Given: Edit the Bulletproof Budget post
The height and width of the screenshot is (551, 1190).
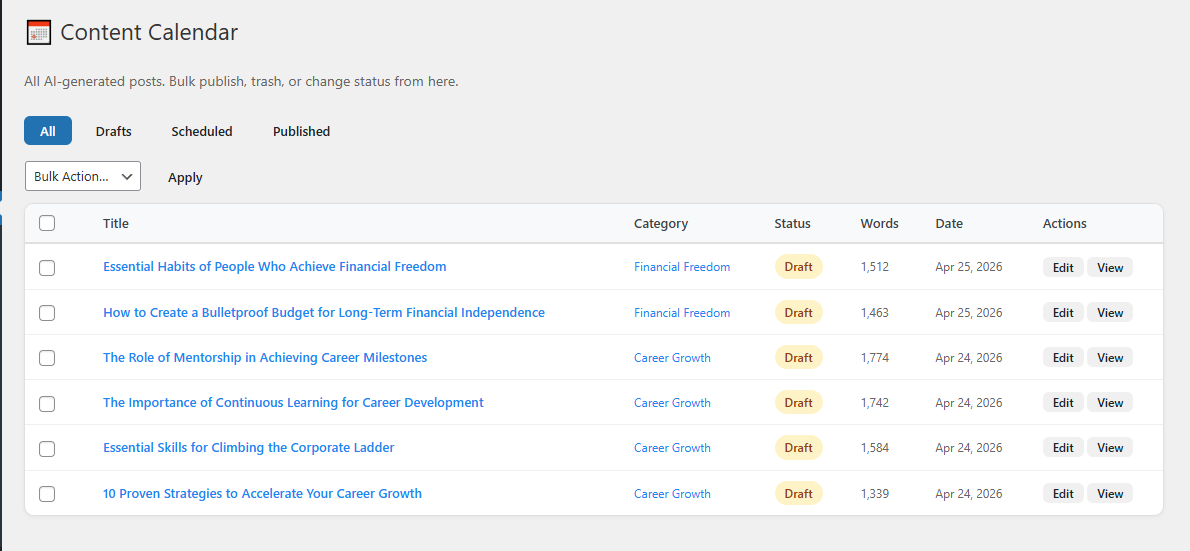Looking at the screenshot, I should click(1063, 313).
